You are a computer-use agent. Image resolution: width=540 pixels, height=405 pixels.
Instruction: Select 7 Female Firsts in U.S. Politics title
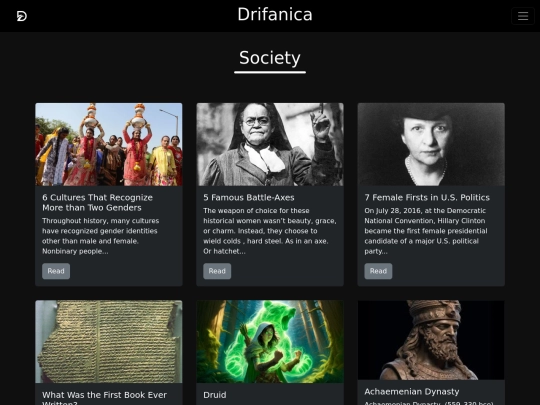point(427,197)
